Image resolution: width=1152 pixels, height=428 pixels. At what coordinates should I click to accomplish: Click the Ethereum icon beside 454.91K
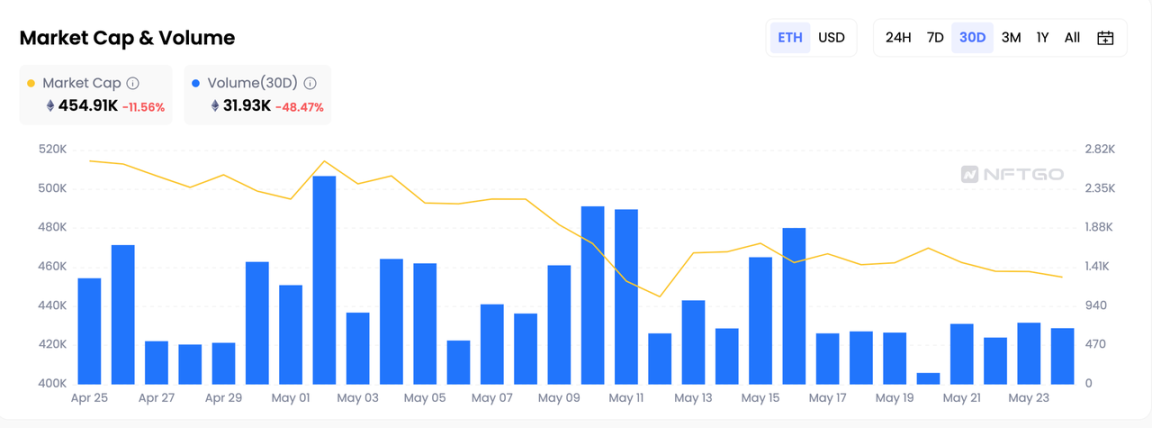[50, 106]
